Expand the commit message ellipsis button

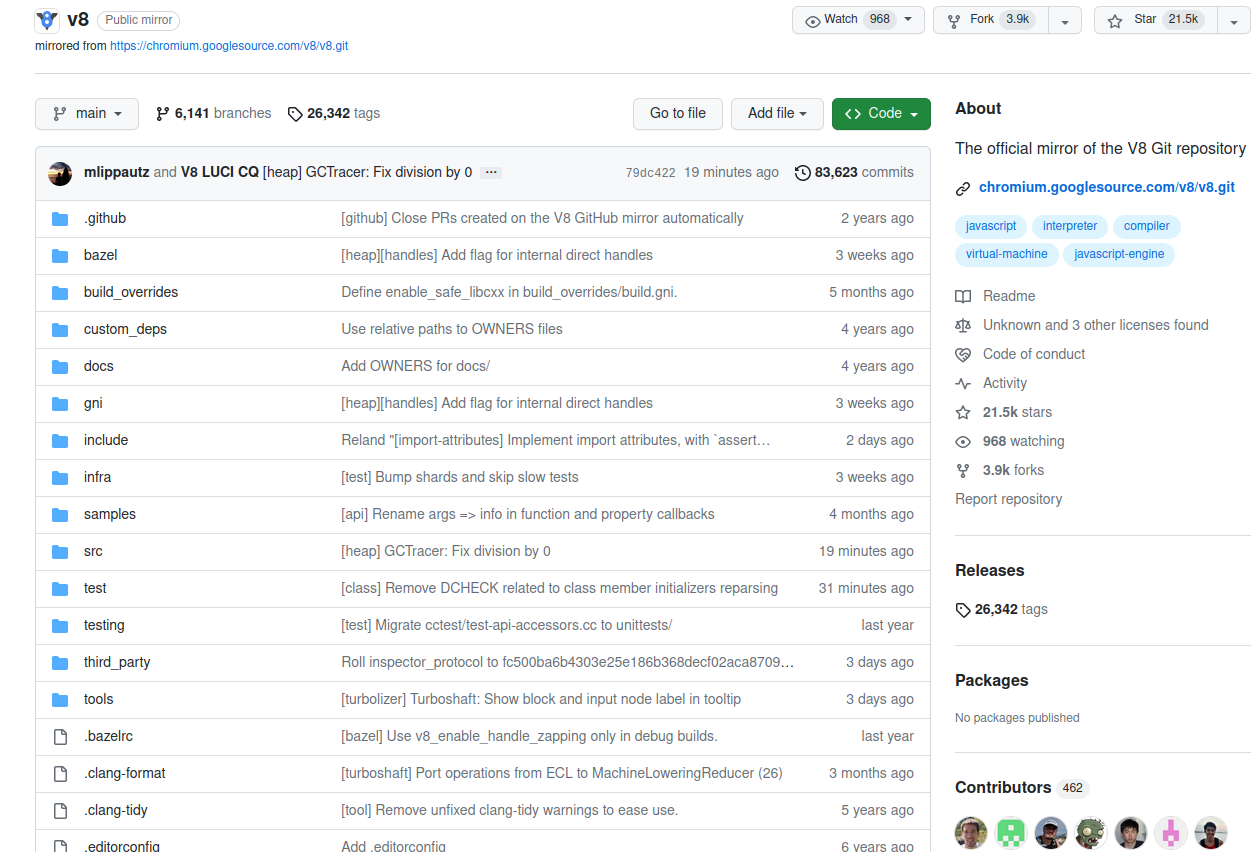[x=490, y=173]
